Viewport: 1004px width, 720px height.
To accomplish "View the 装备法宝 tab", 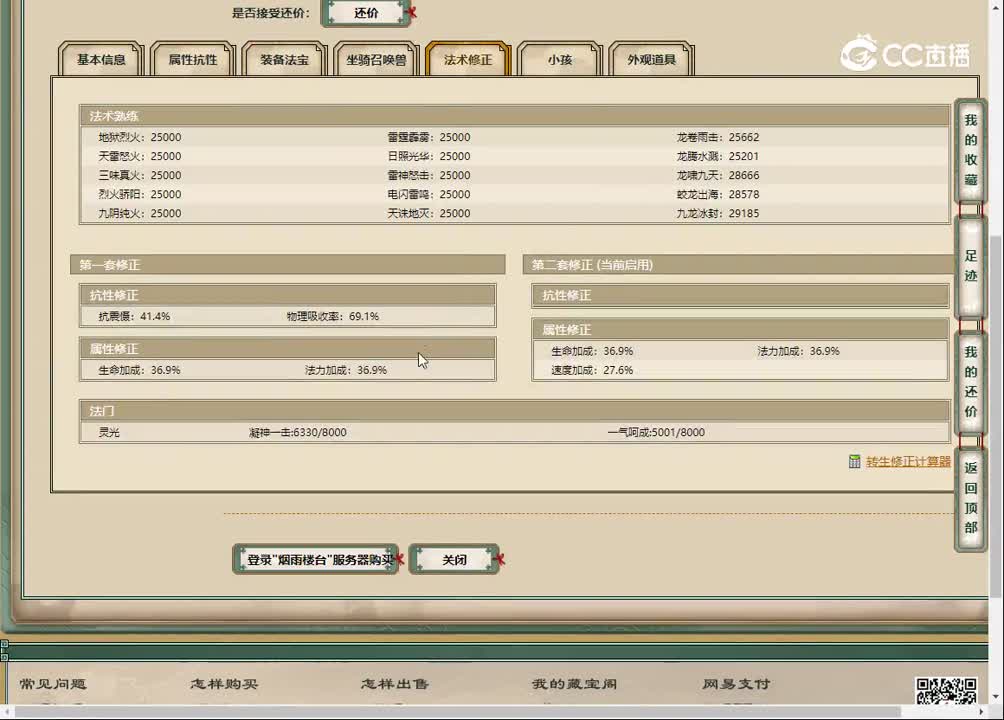I will point(283,59).
